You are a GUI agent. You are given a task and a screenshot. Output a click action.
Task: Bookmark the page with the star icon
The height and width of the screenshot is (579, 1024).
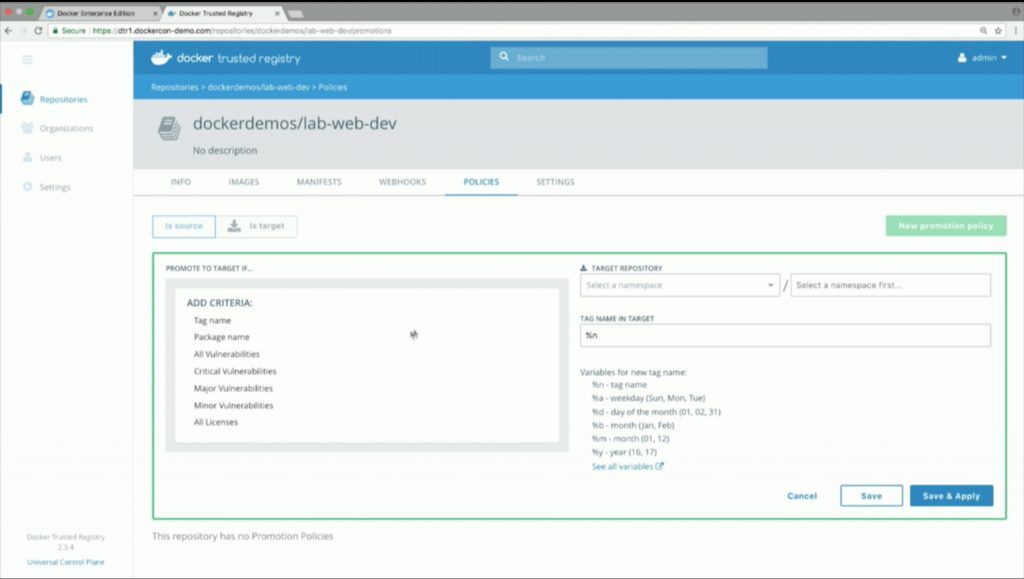tap(998, 31)
